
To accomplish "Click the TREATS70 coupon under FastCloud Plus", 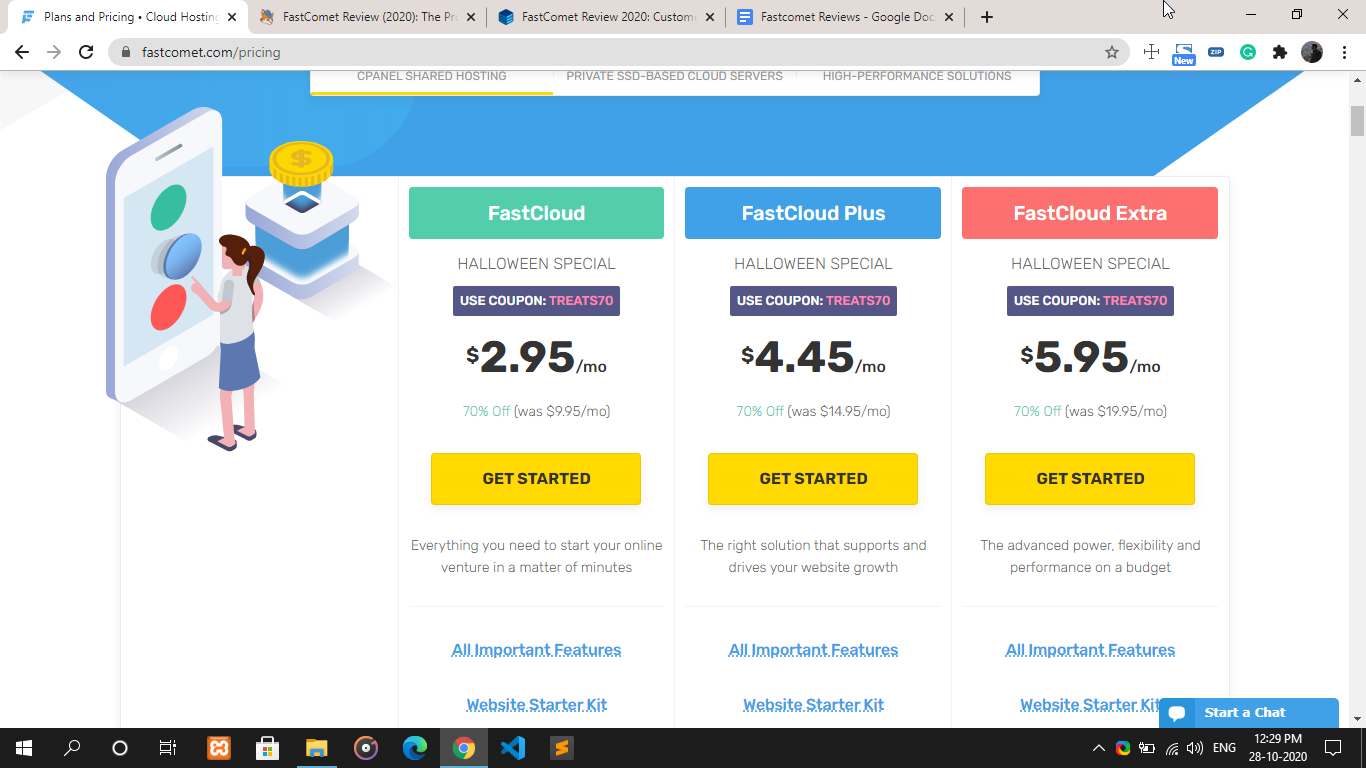I will pos(813,301).
